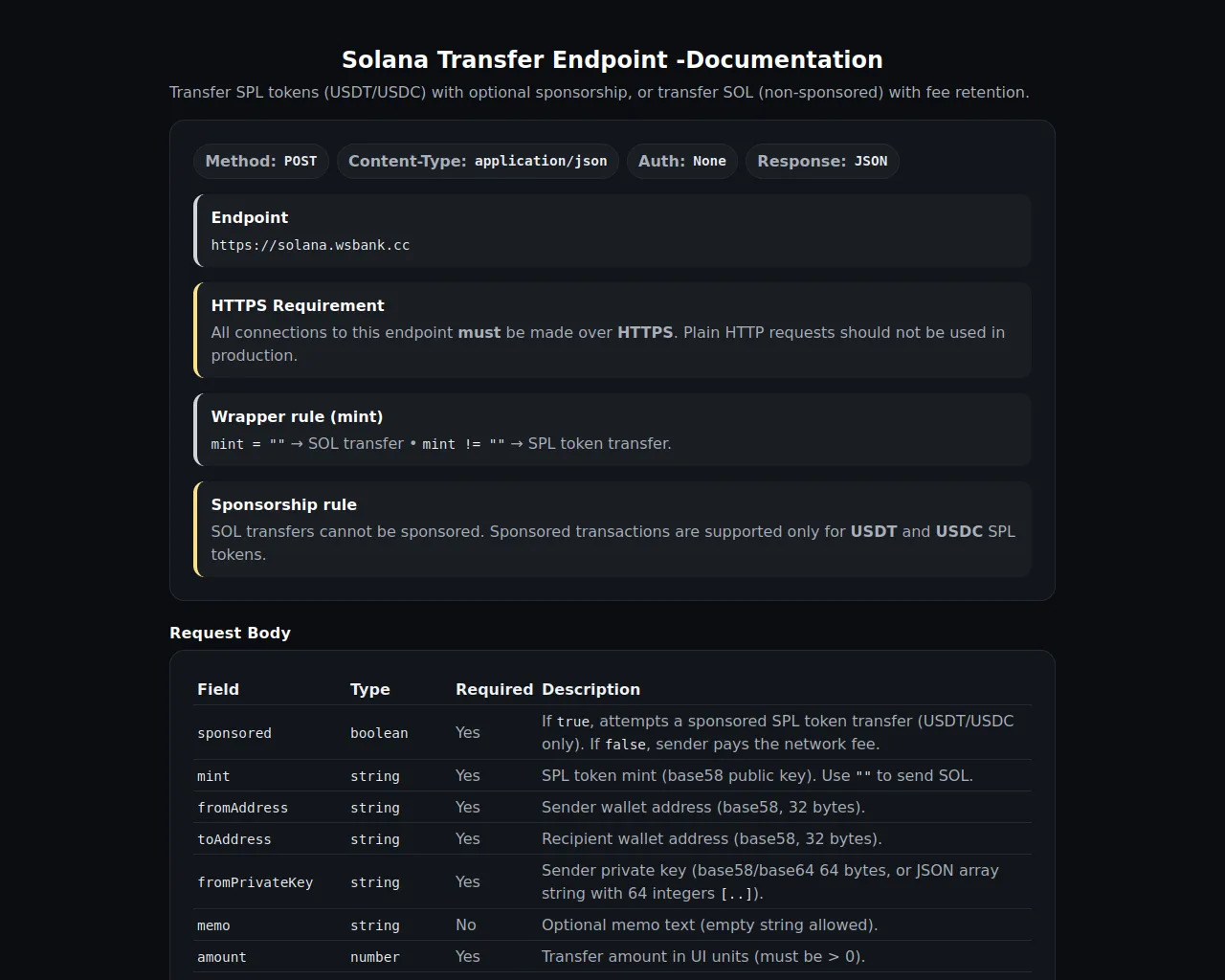1225x980 pixels.
Task: Click the https://solana.wsbank.cc endpoint URL
Action: click(x=310, y=245)
